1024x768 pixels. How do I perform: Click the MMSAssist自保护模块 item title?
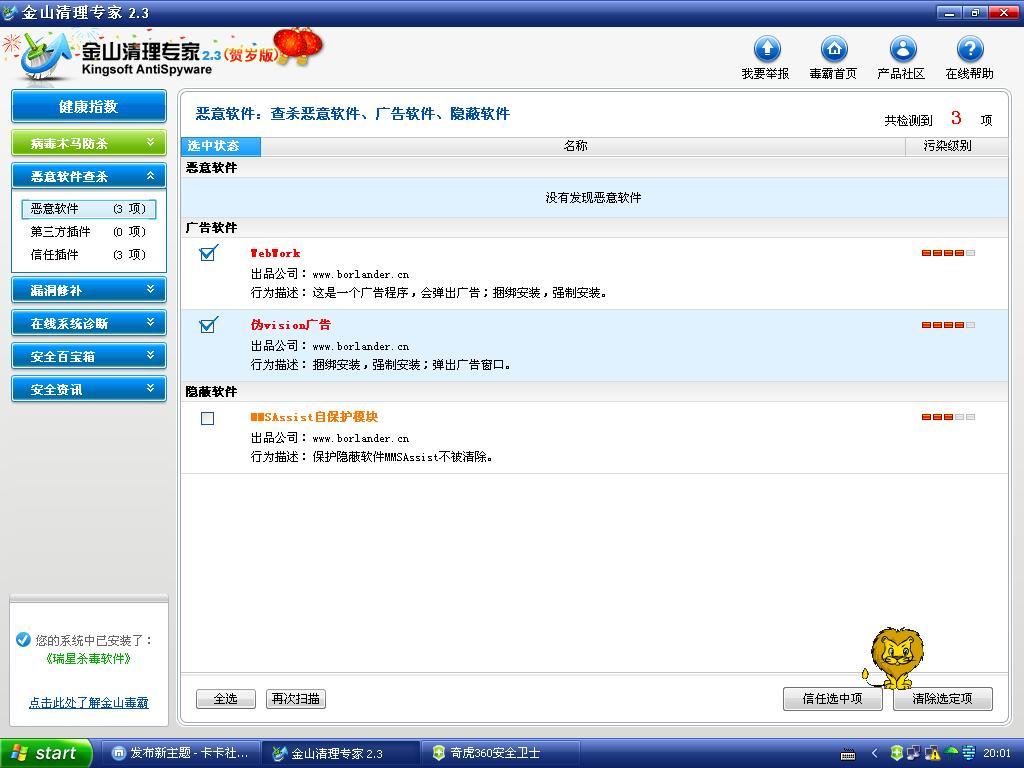point(314,417)
